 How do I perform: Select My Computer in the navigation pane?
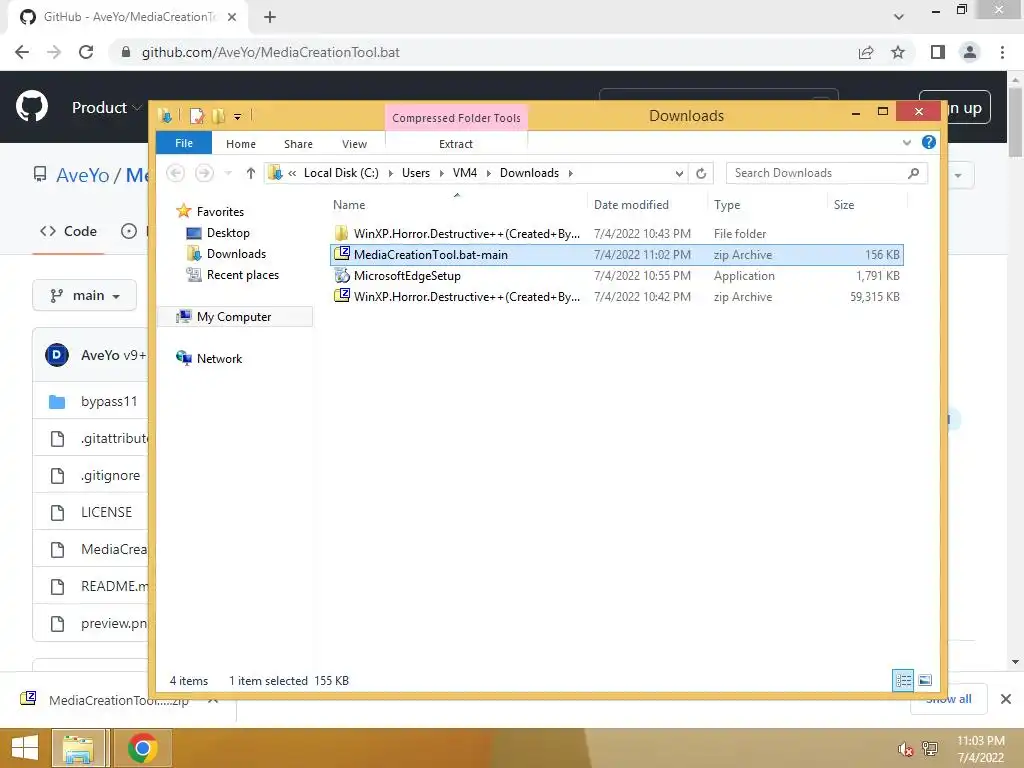[x=234, y=317]
